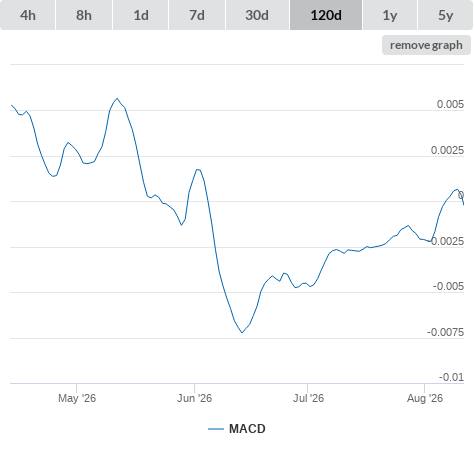The image size is (474, 455).
Task: Toggle the MACD series legend label
Action: (x=247, y=429)
